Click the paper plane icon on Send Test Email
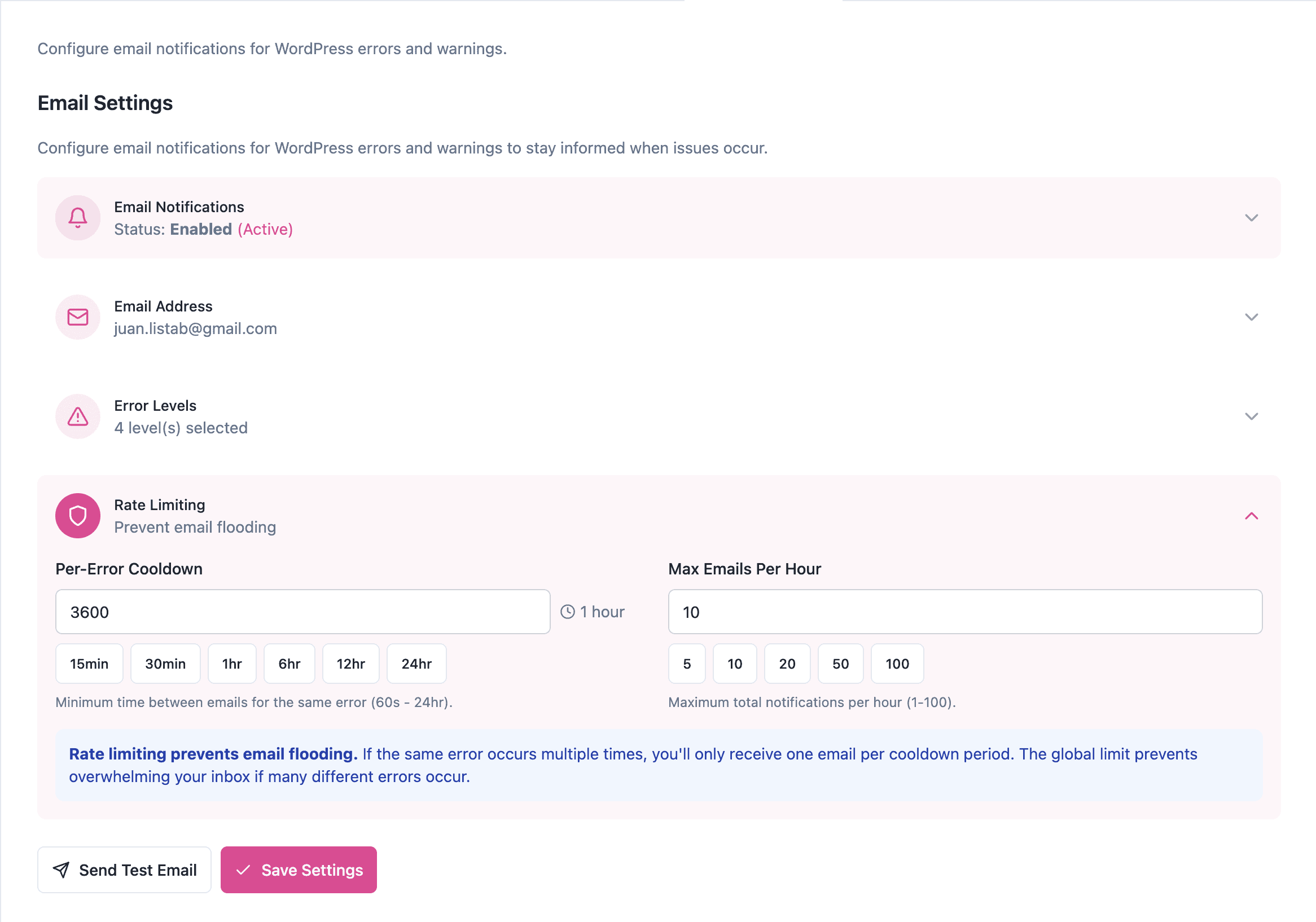The width and height of the screenshot is (1316, 922). (62, 870)
